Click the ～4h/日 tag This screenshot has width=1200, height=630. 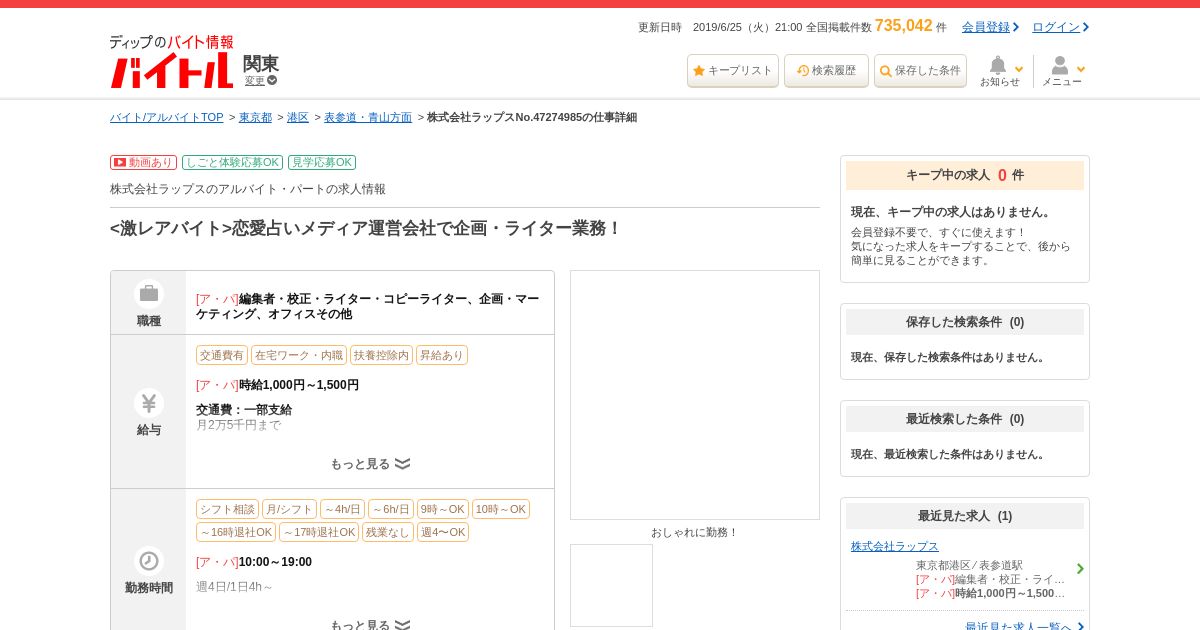click(342, 509)
